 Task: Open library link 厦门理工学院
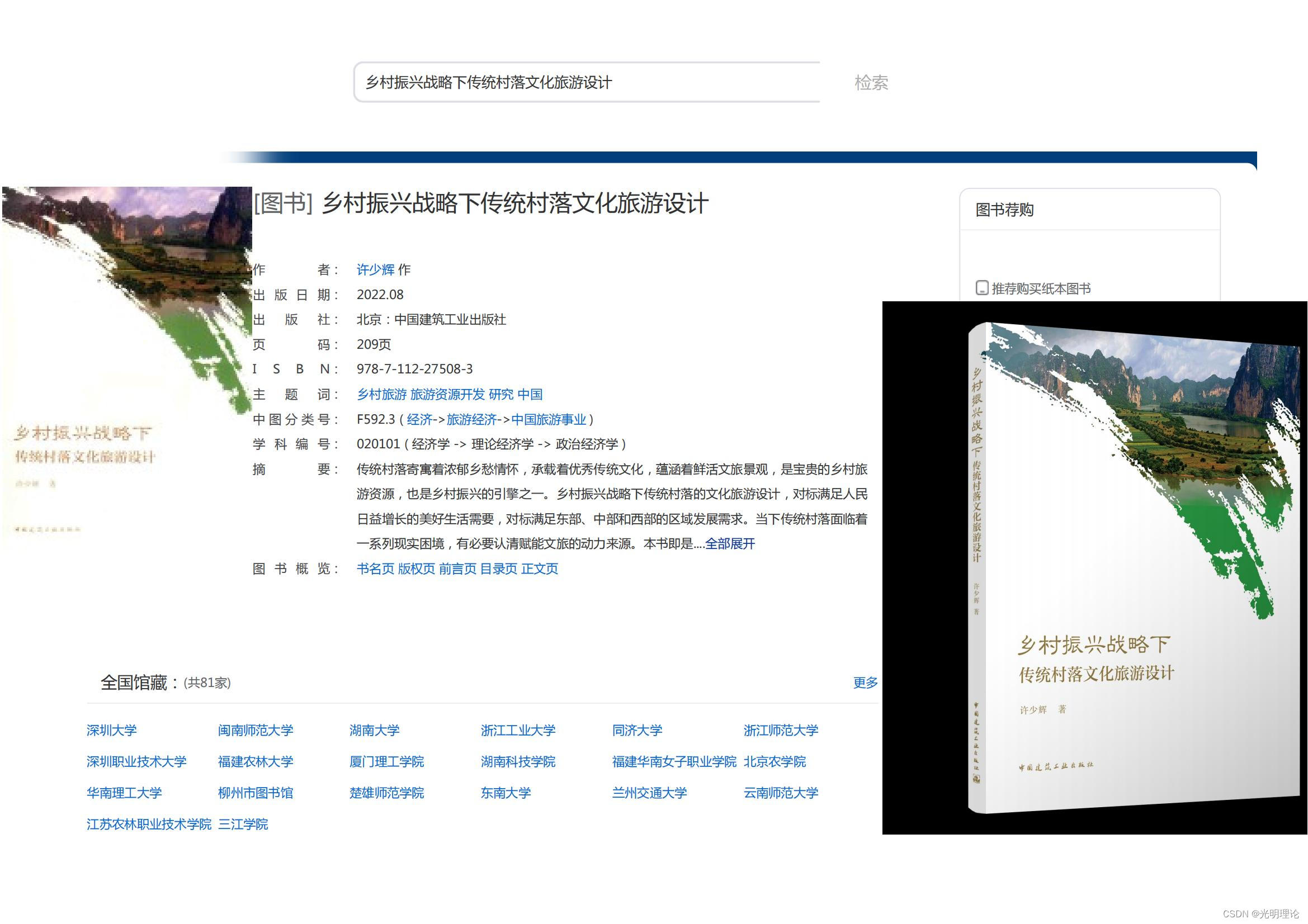tap(387, 761)
